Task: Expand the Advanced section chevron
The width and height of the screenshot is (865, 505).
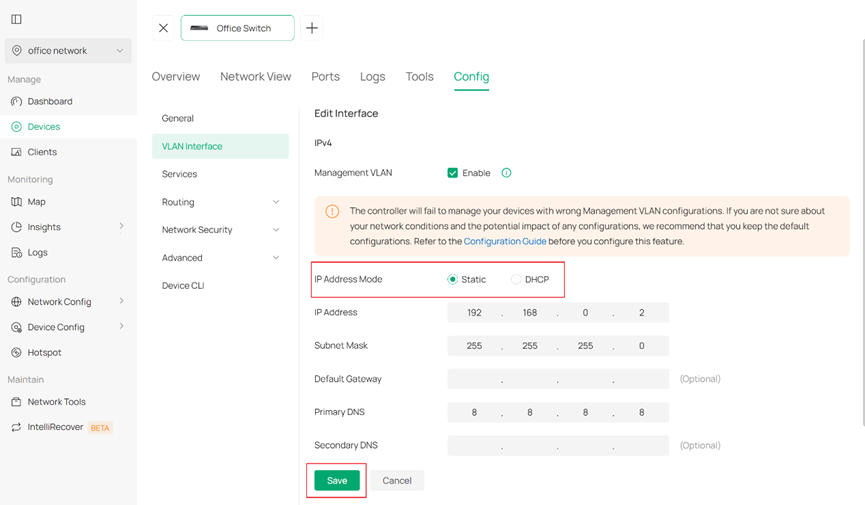Action: click(276, 258)
